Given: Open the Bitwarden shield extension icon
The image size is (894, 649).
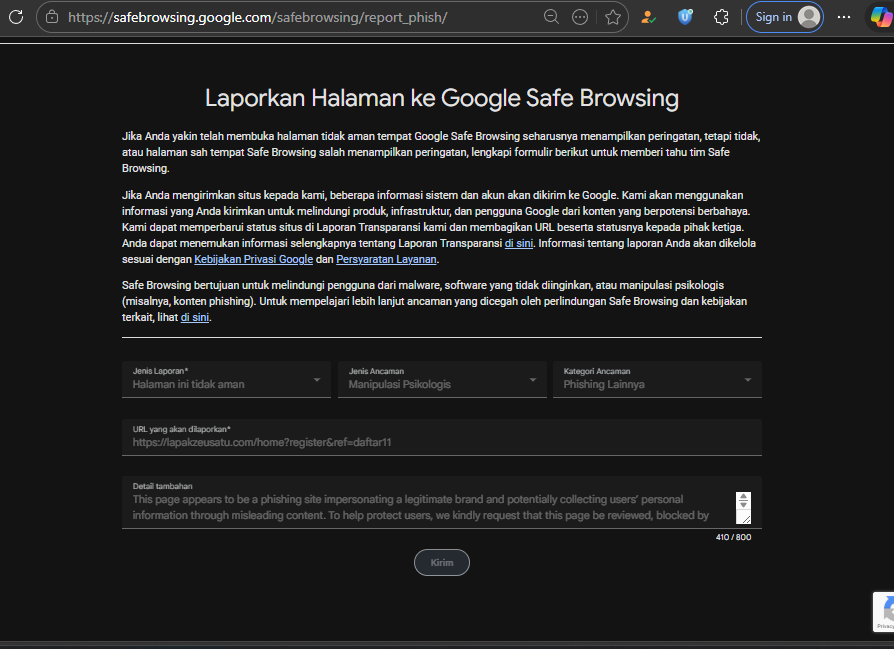Looking at the screenshot, I should pyautogui.click(x=685, y=17).
